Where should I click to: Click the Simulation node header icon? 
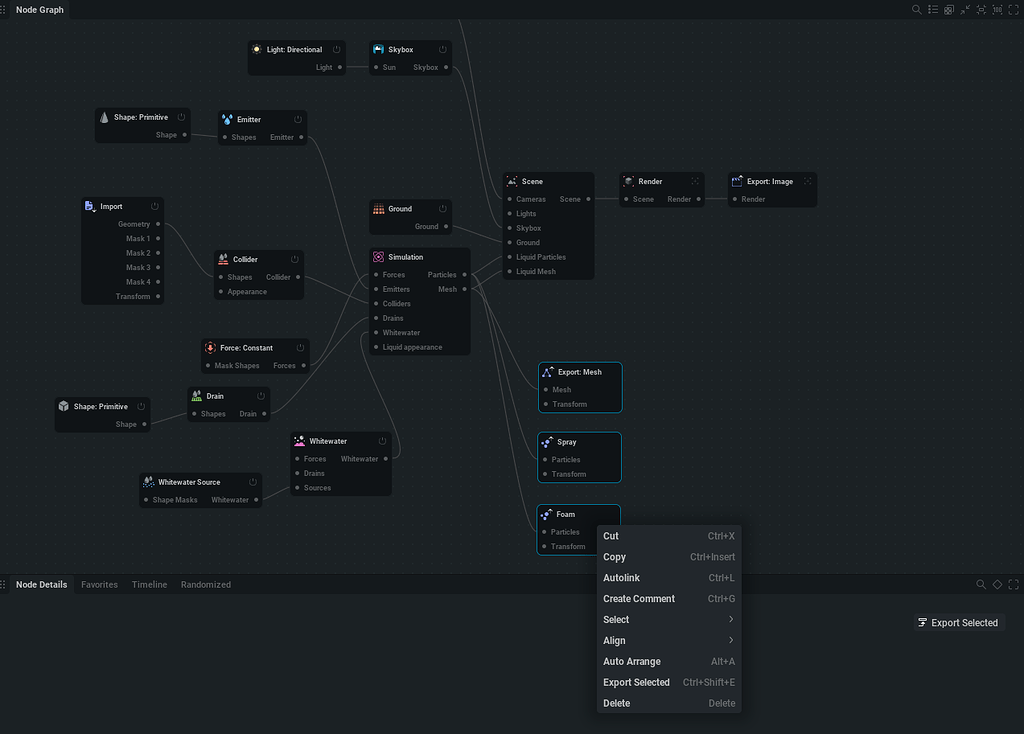378,257
